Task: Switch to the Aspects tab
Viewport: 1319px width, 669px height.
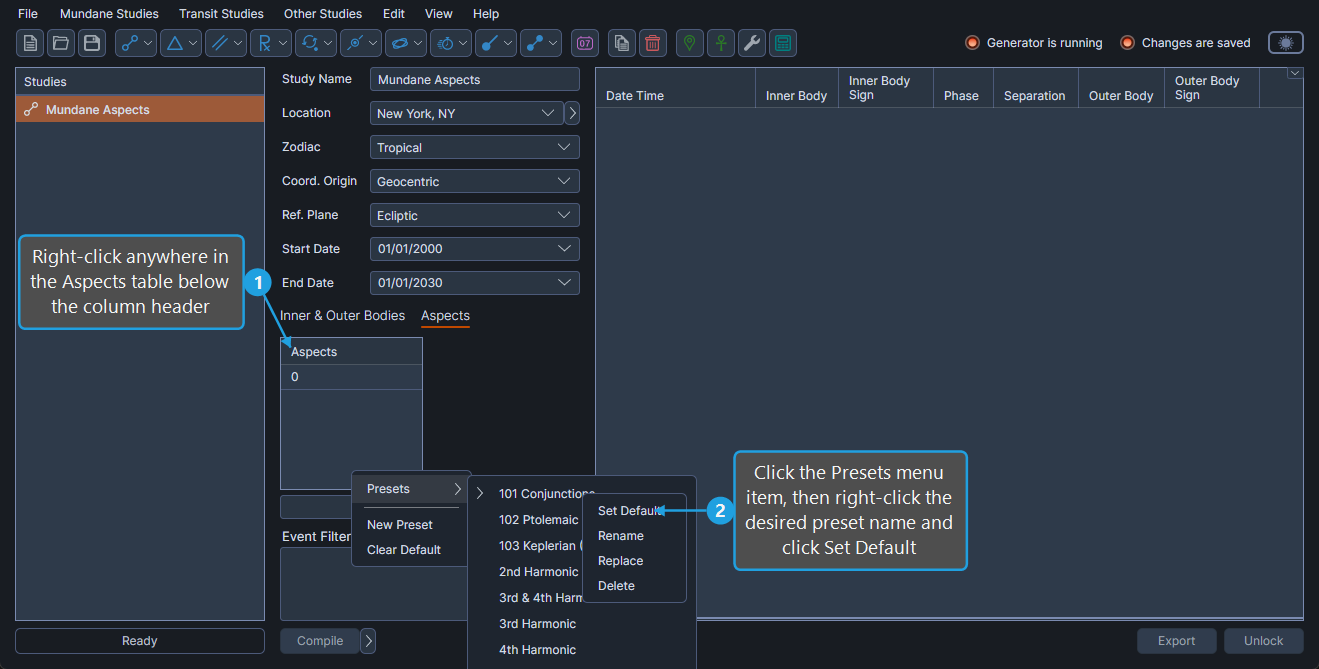Action: point(445,315)
